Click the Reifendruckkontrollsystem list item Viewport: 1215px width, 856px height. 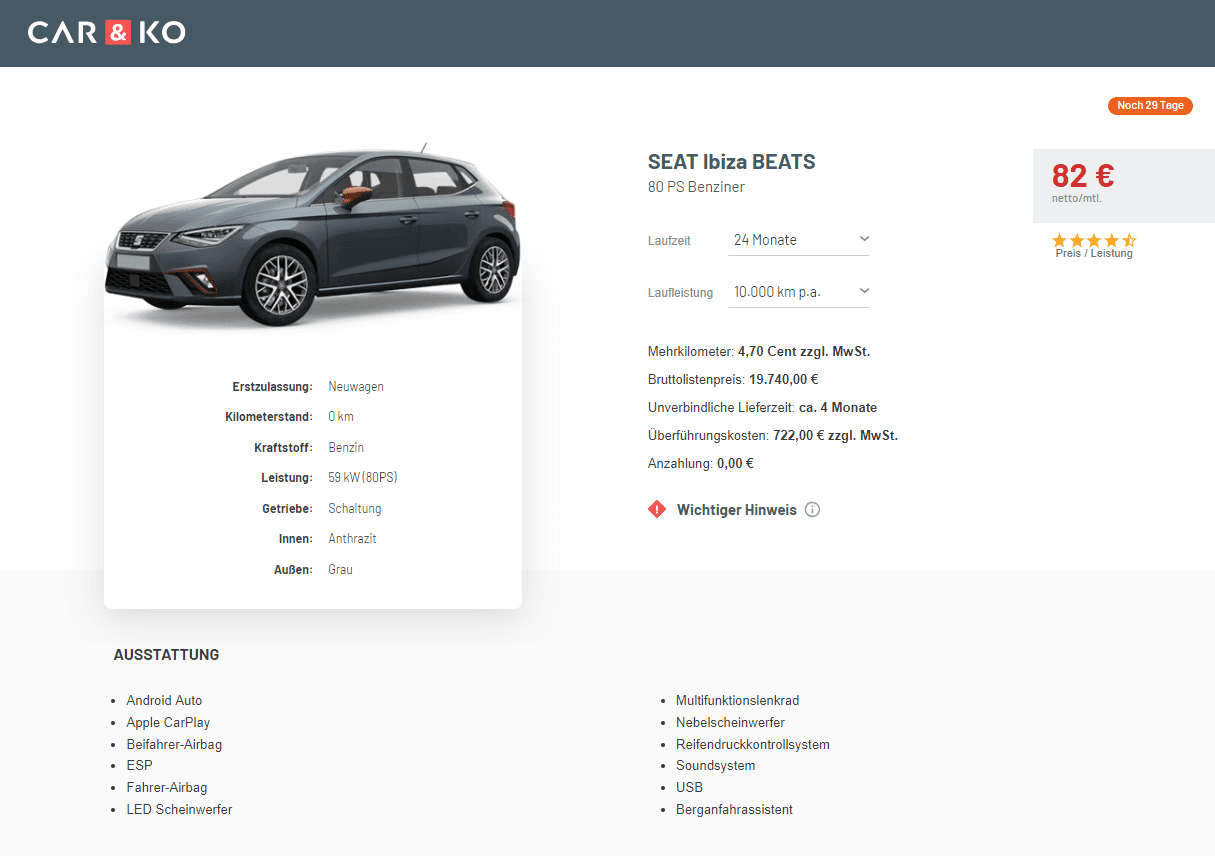point(753,745)
